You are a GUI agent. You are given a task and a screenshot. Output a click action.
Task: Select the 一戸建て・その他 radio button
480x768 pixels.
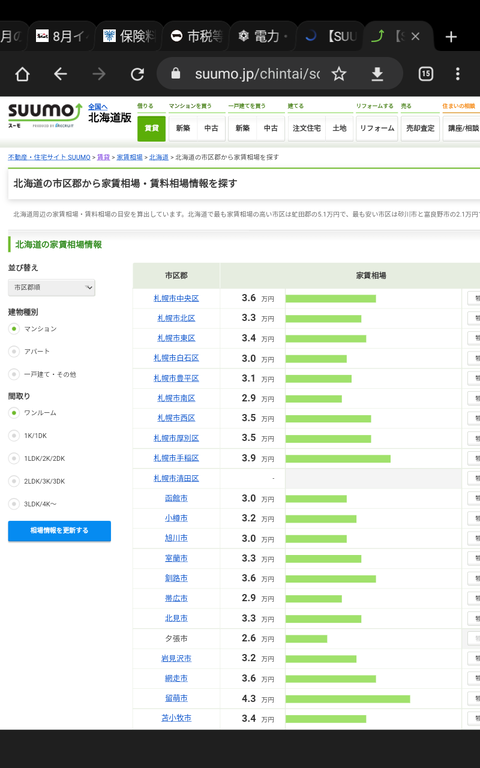[x=14, y=374]
